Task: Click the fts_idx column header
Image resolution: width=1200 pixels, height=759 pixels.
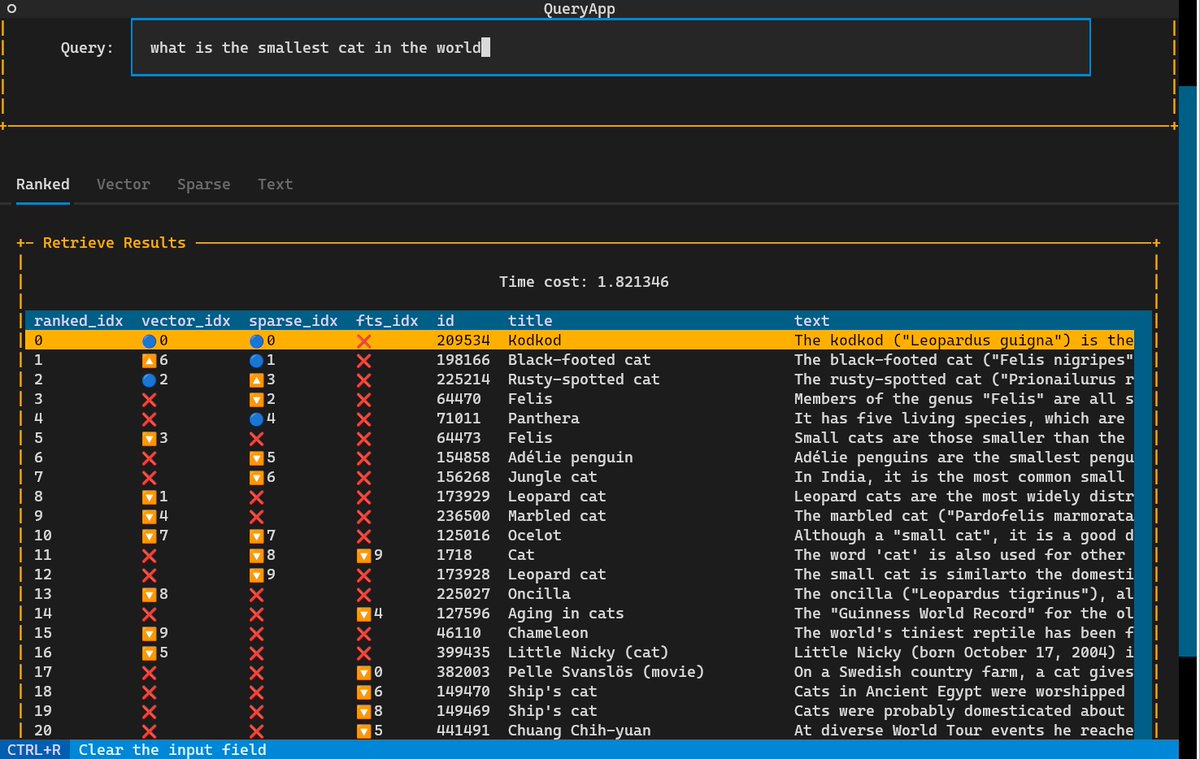Action: pyautogui.click(x=387, y=321)
